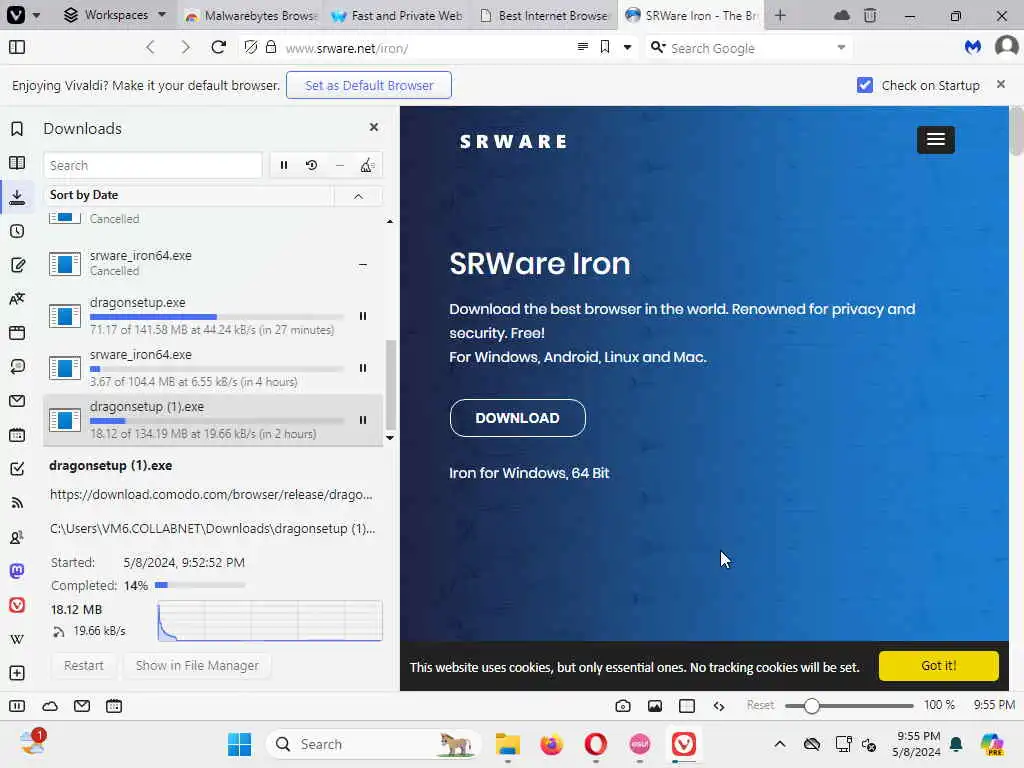
Task: Open the Mail panel envelope icon
Action: pyautogui.click(x=17, y=400)
